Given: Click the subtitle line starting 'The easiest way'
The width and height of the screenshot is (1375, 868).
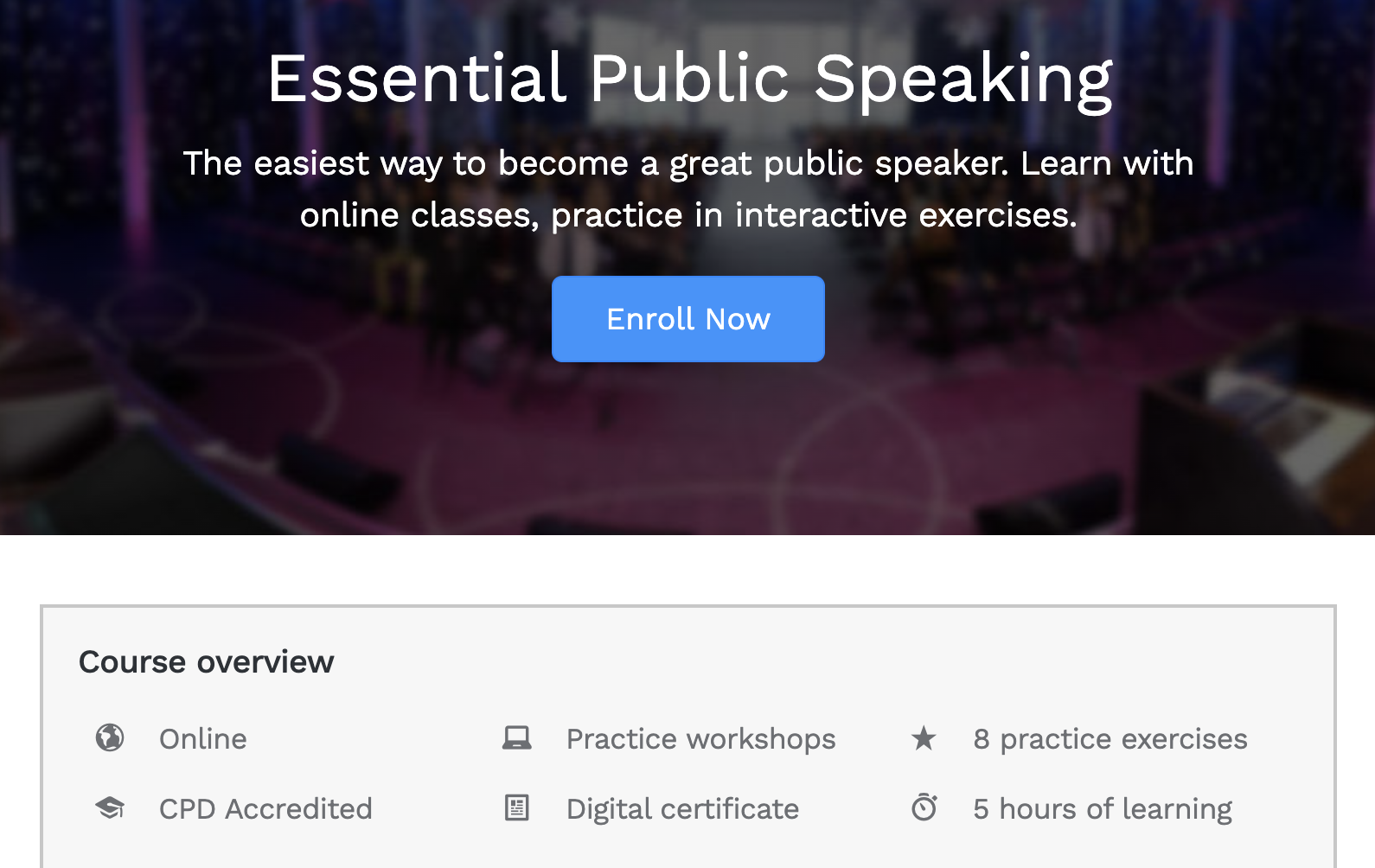Looking at the screenshot, I should [x=687, y=163].
